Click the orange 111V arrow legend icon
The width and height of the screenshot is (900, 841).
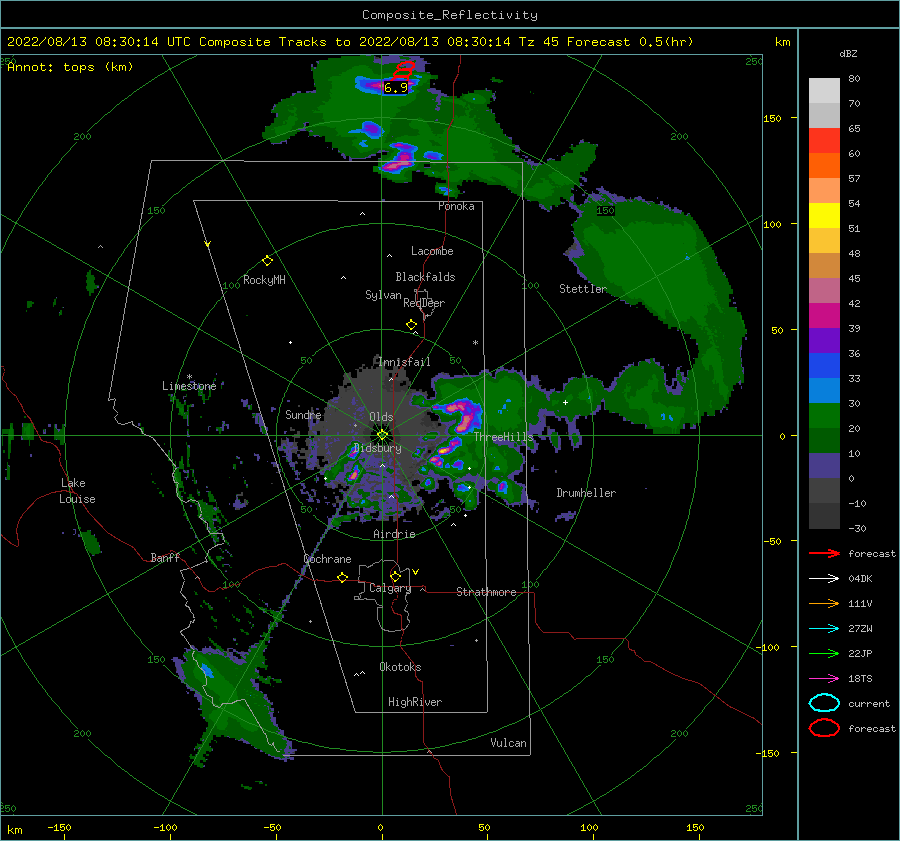[824, 603]
